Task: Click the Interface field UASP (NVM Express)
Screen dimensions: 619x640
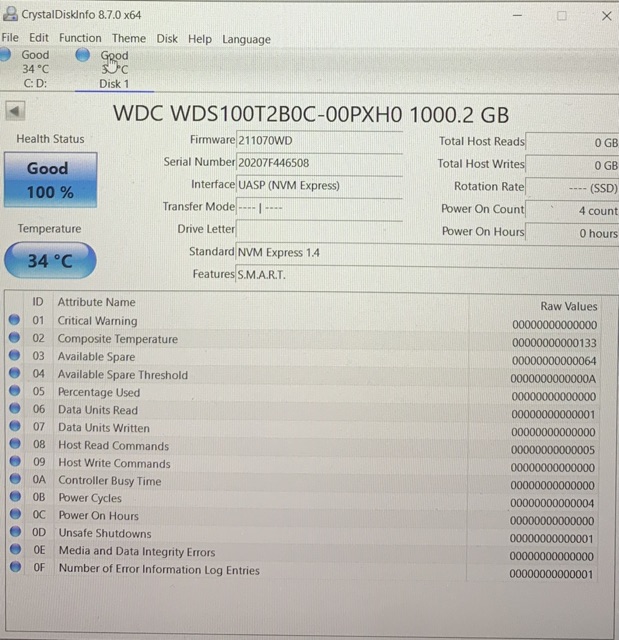Action: pyautogui.click(x=319, y=186)
